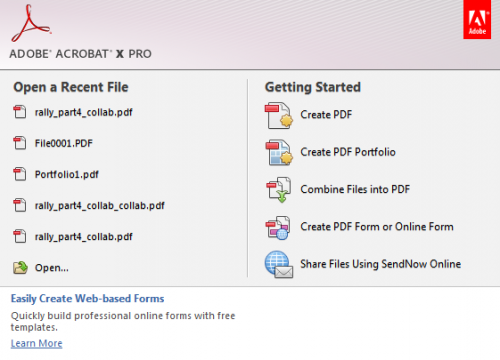The width and height of the screenshot is (500, 360).
Task: Click the Create PDF icon
Action: click(279, 115)
